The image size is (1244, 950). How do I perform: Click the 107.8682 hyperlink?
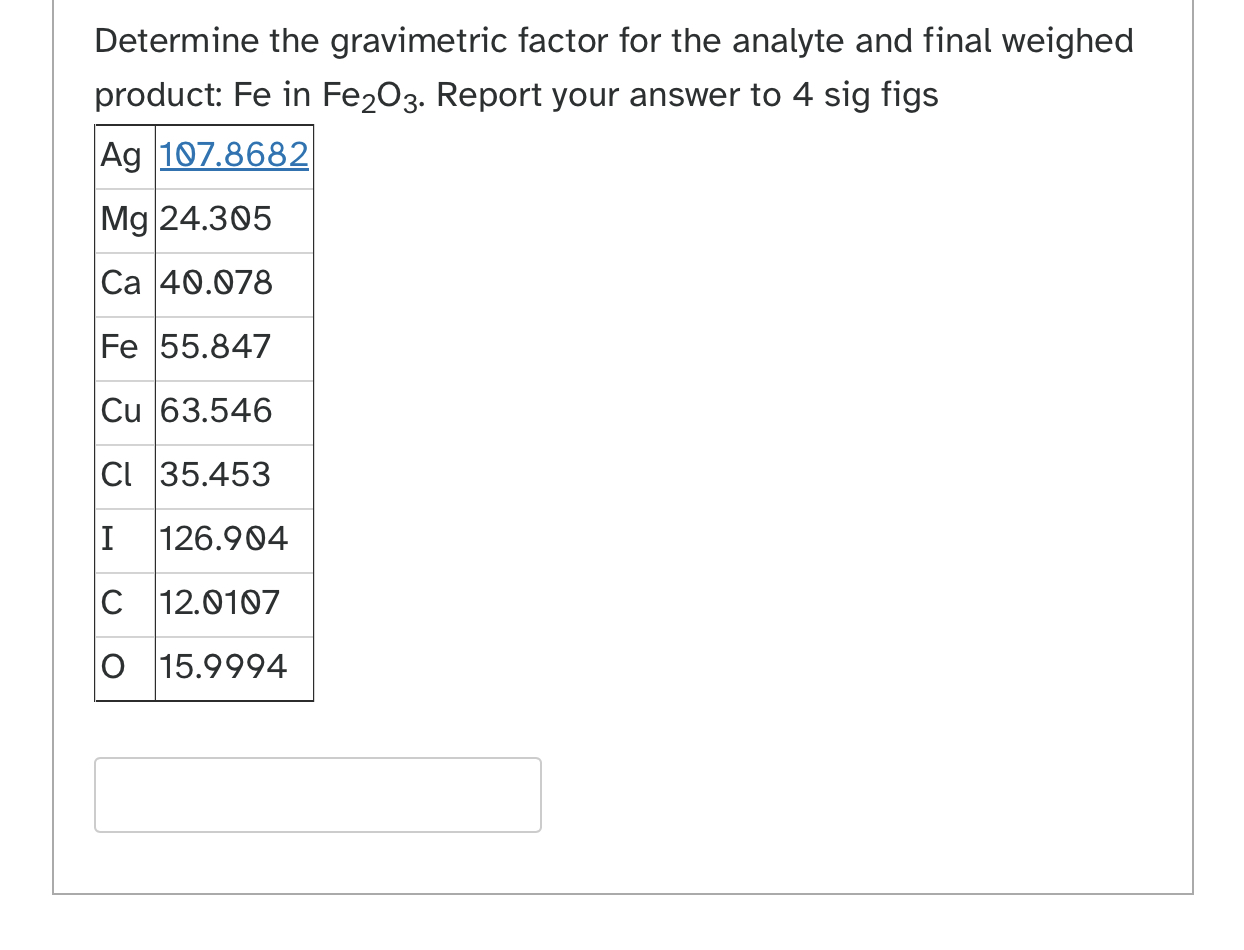click(234, 155)
